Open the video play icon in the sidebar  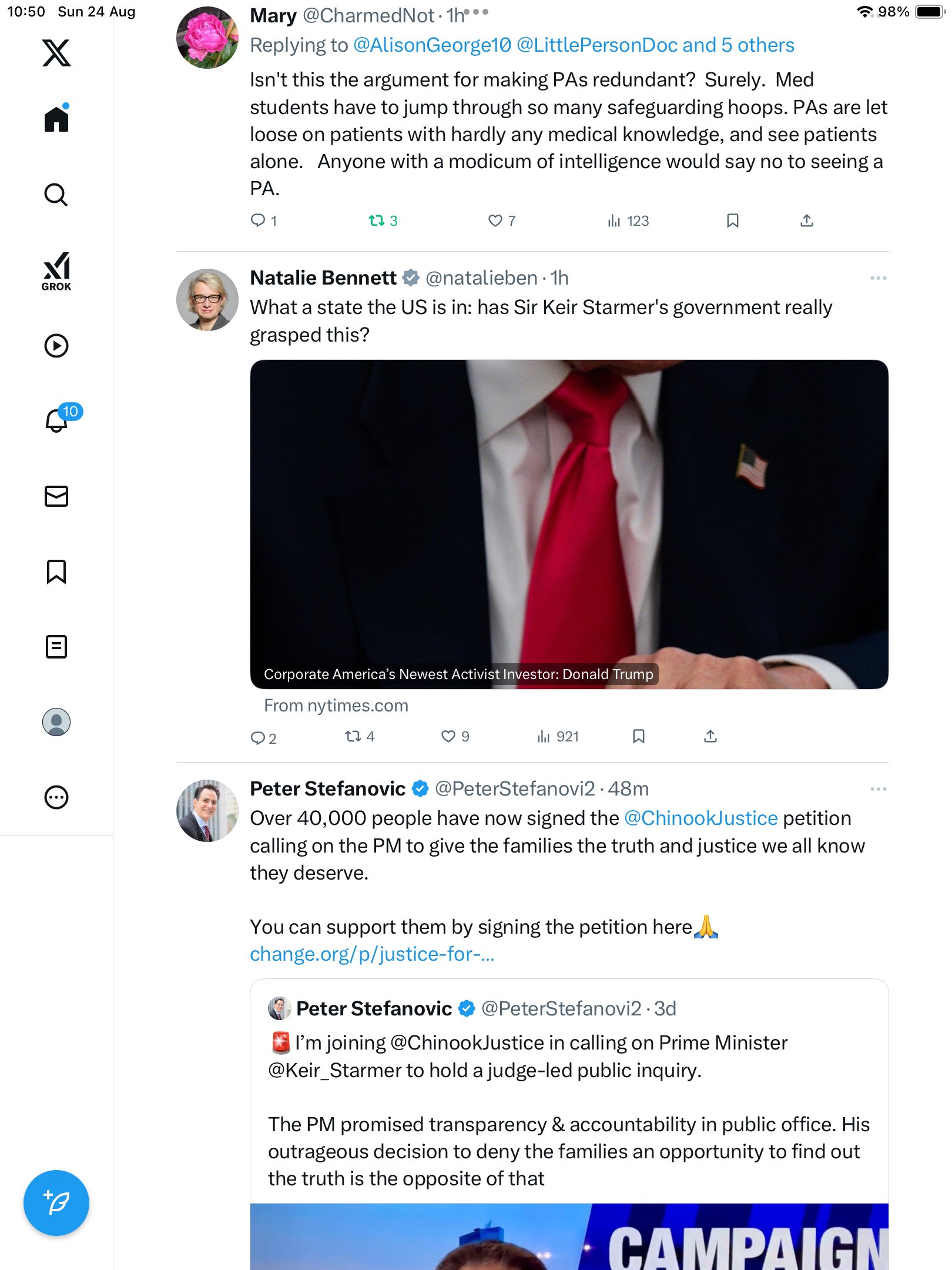click(56, 346)
